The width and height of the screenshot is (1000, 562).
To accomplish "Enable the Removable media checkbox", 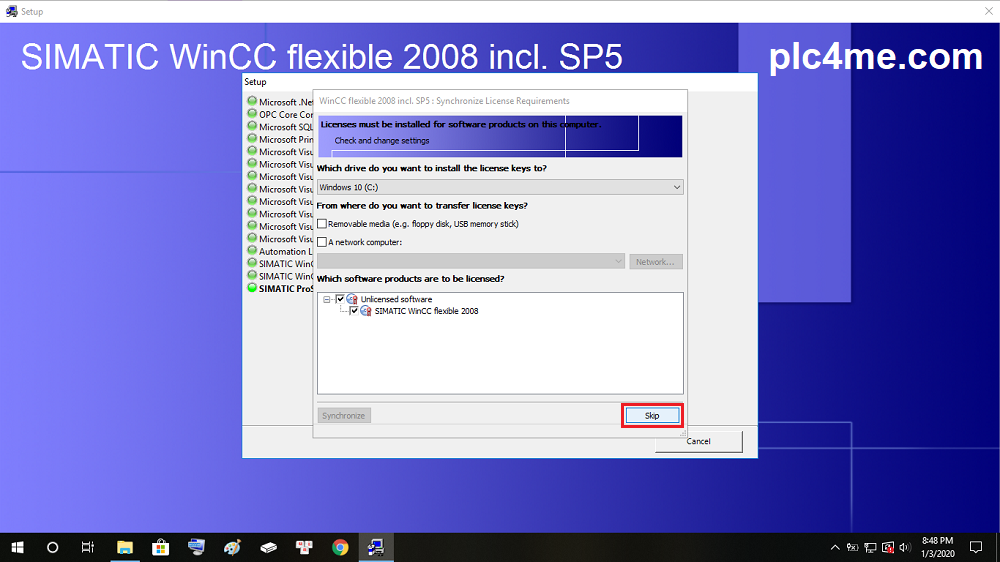I will (x=322, y=224).
